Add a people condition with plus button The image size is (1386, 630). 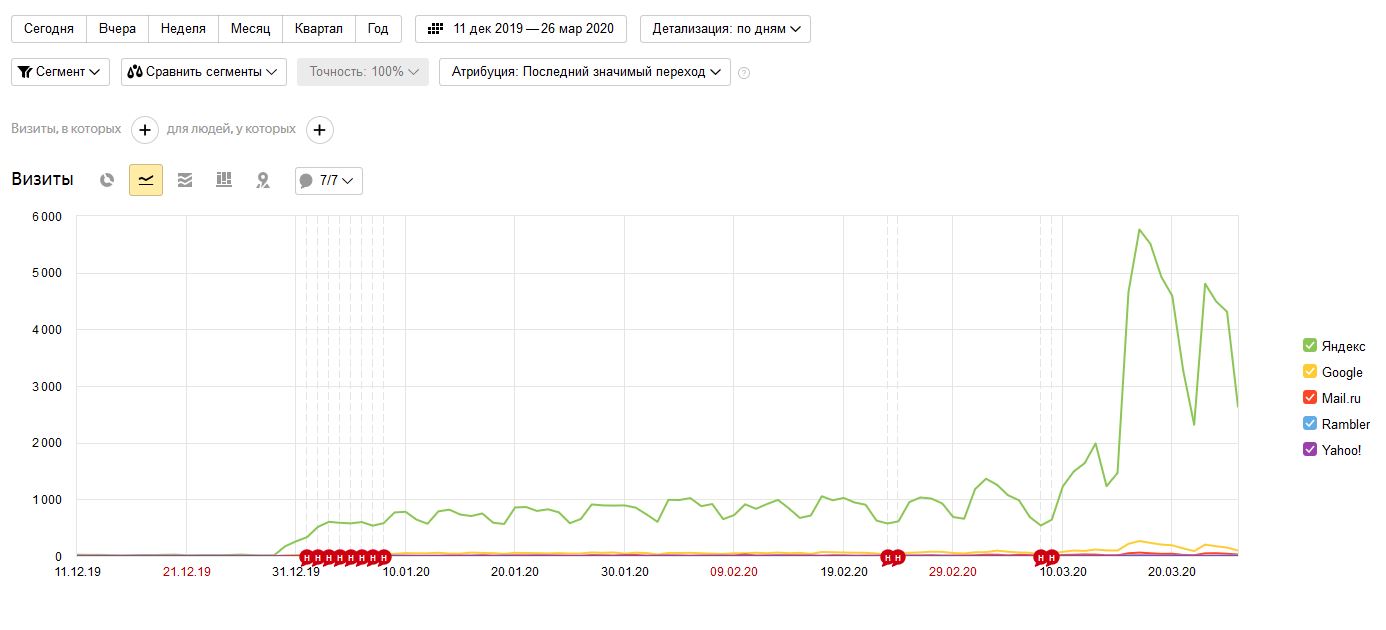point(319,130)
